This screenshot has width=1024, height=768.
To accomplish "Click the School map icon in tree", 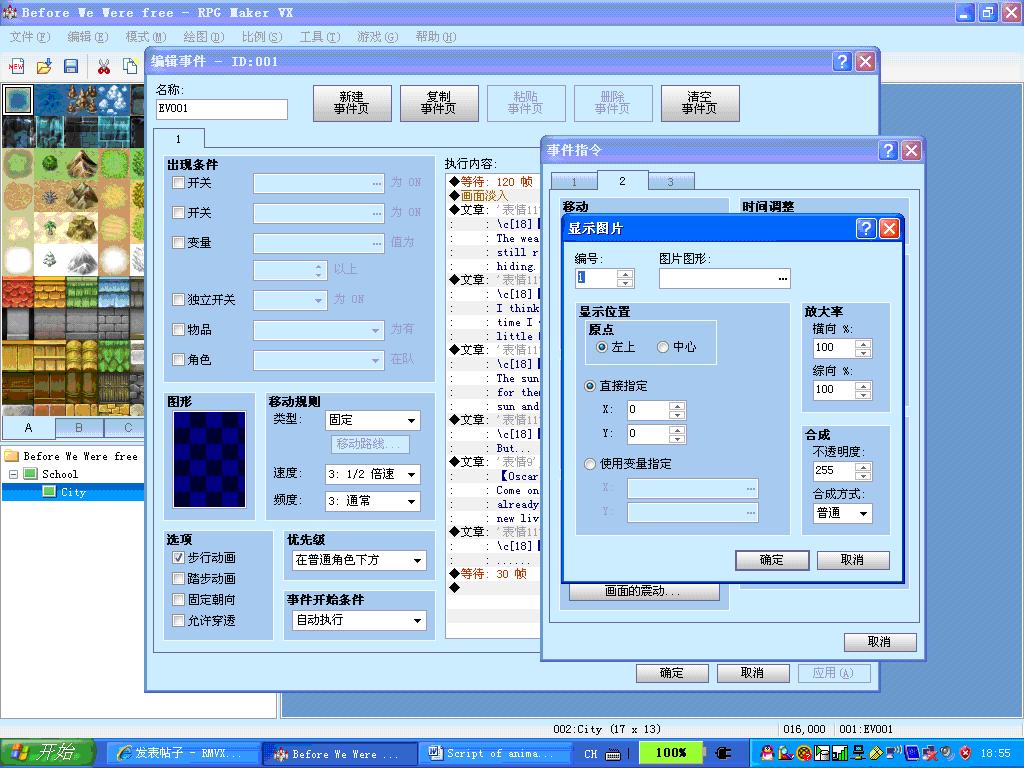I will tap(31, 473).
